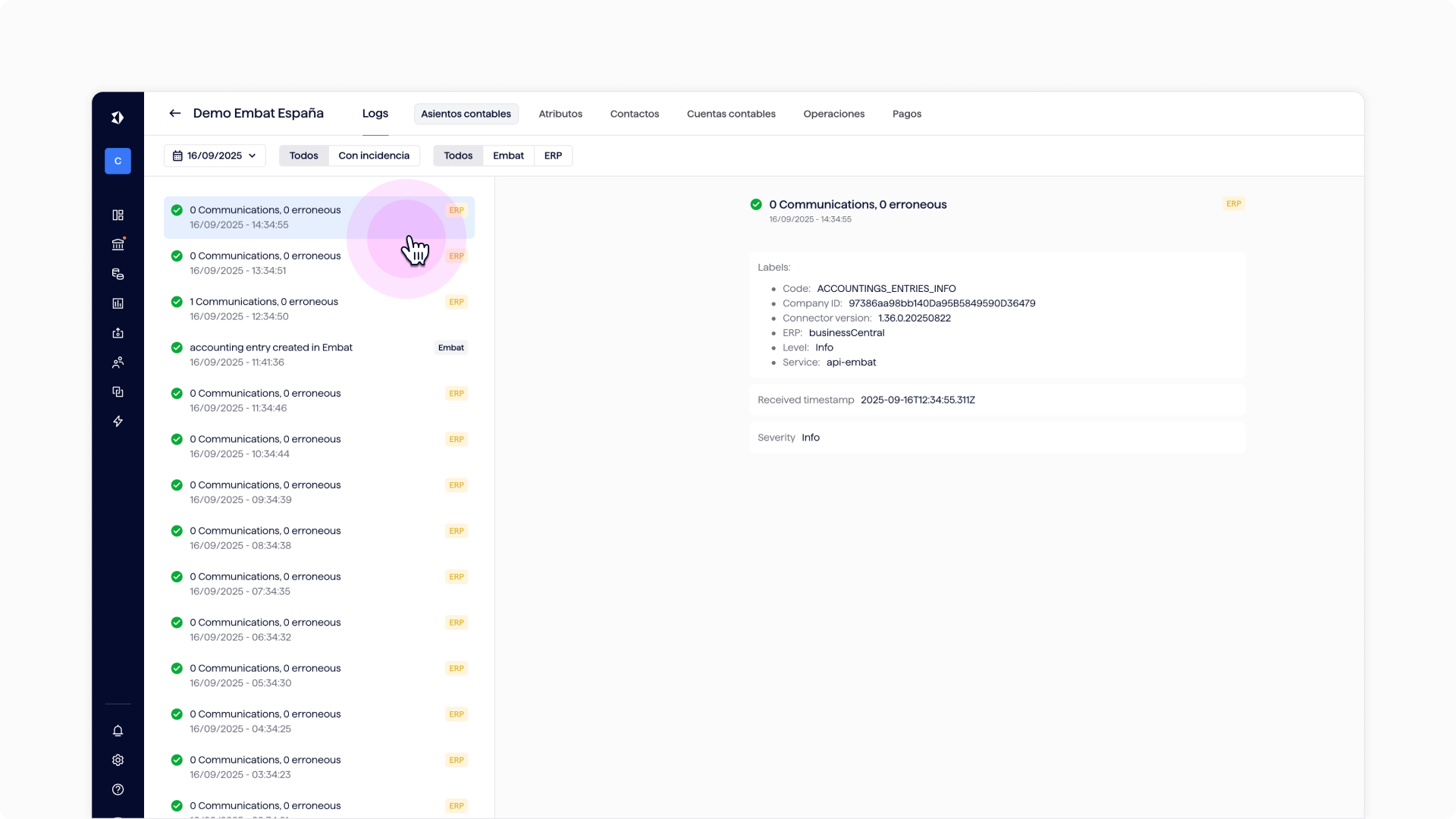Click the back arrow beside Demo Embat España
Image resolution: width=1456 pixels, height=819 pixels.
point(174,114)
